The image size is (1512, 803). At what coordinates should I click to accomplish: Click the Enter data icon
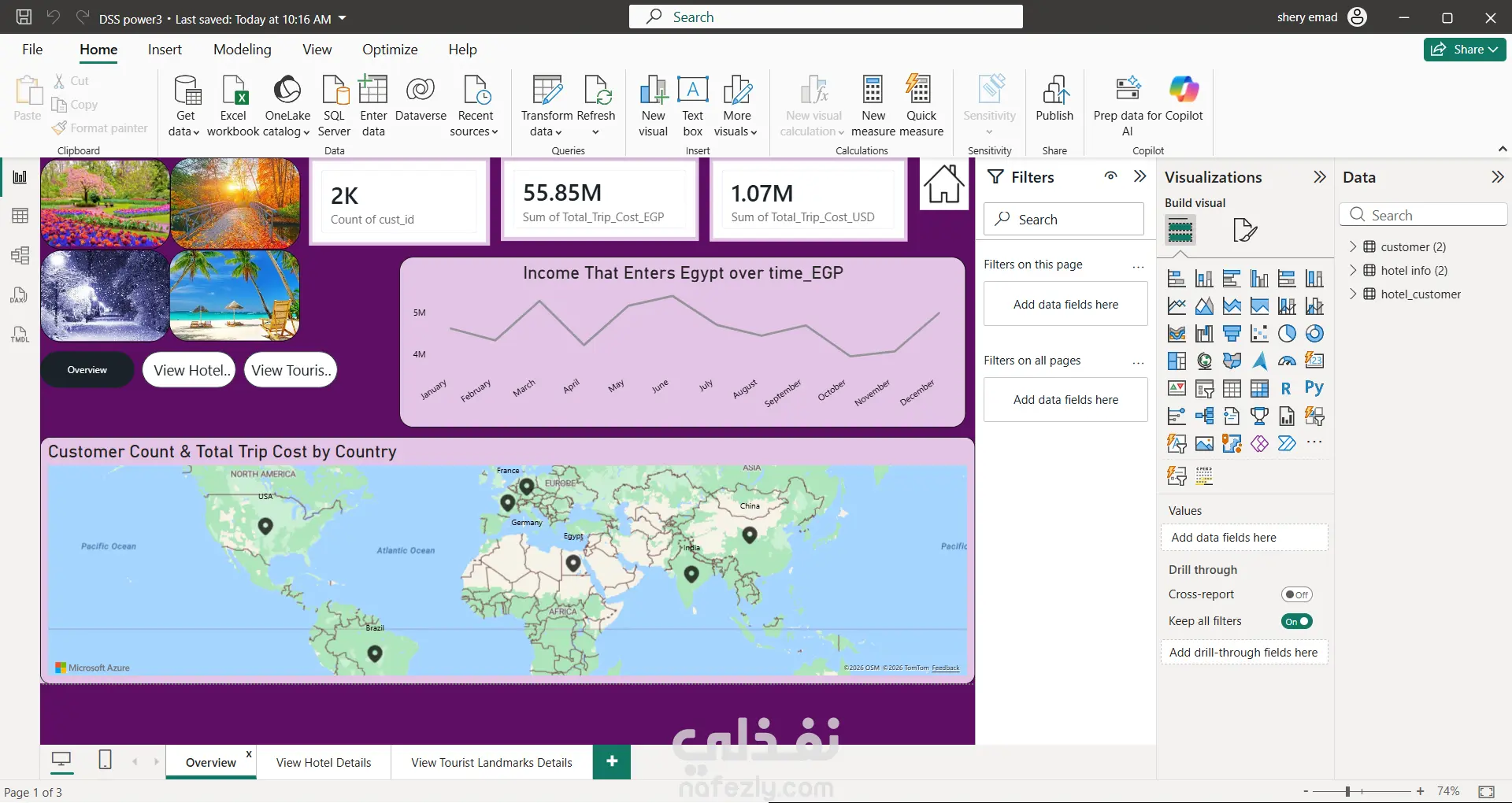tap(373, 91)
